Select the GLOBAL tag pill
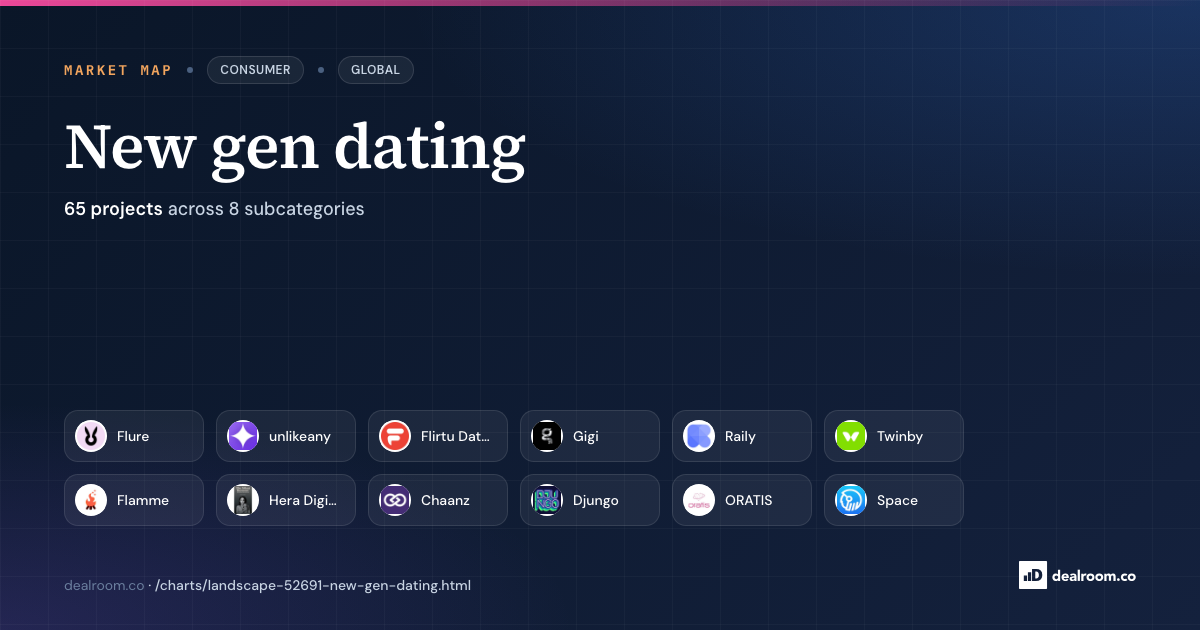 [375, 70]
